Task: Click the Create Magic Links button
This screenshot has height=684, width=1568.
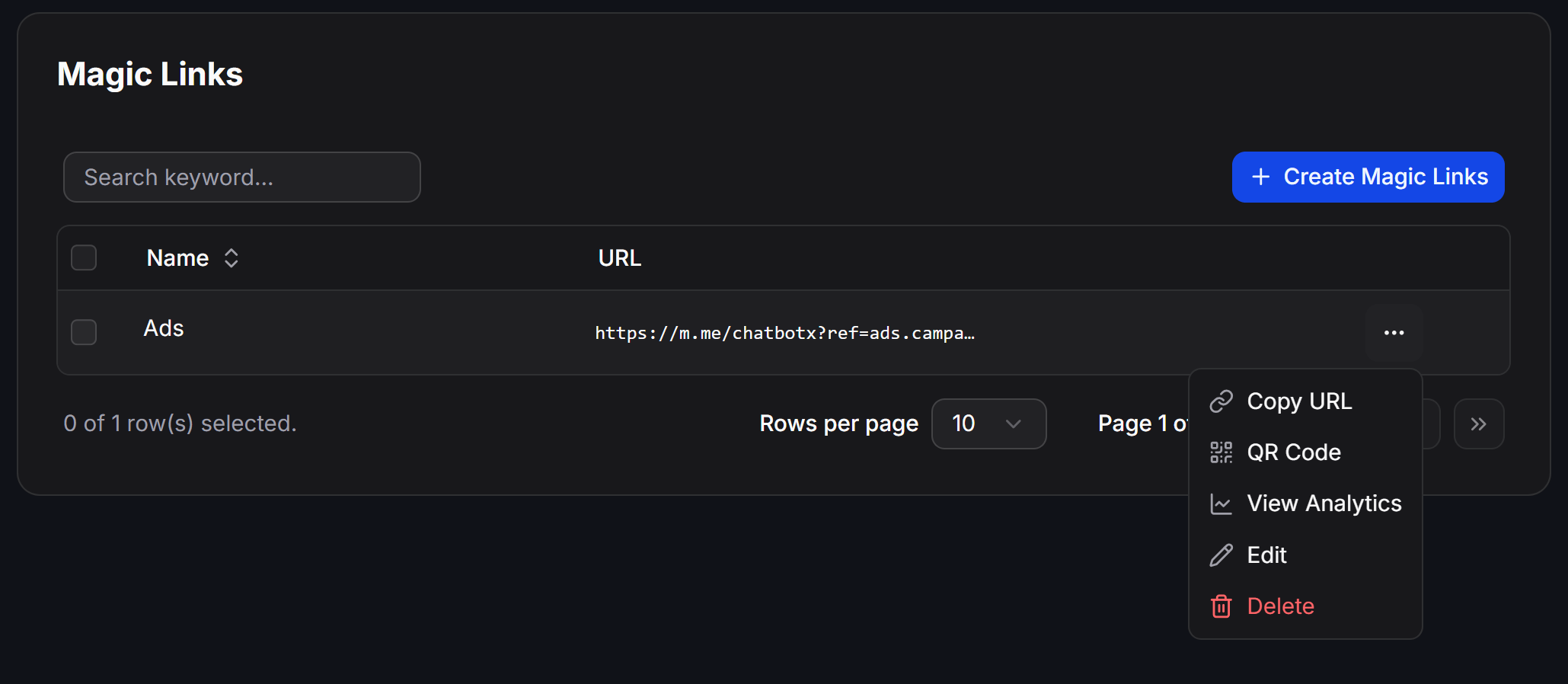Action: click(1368, 177)
